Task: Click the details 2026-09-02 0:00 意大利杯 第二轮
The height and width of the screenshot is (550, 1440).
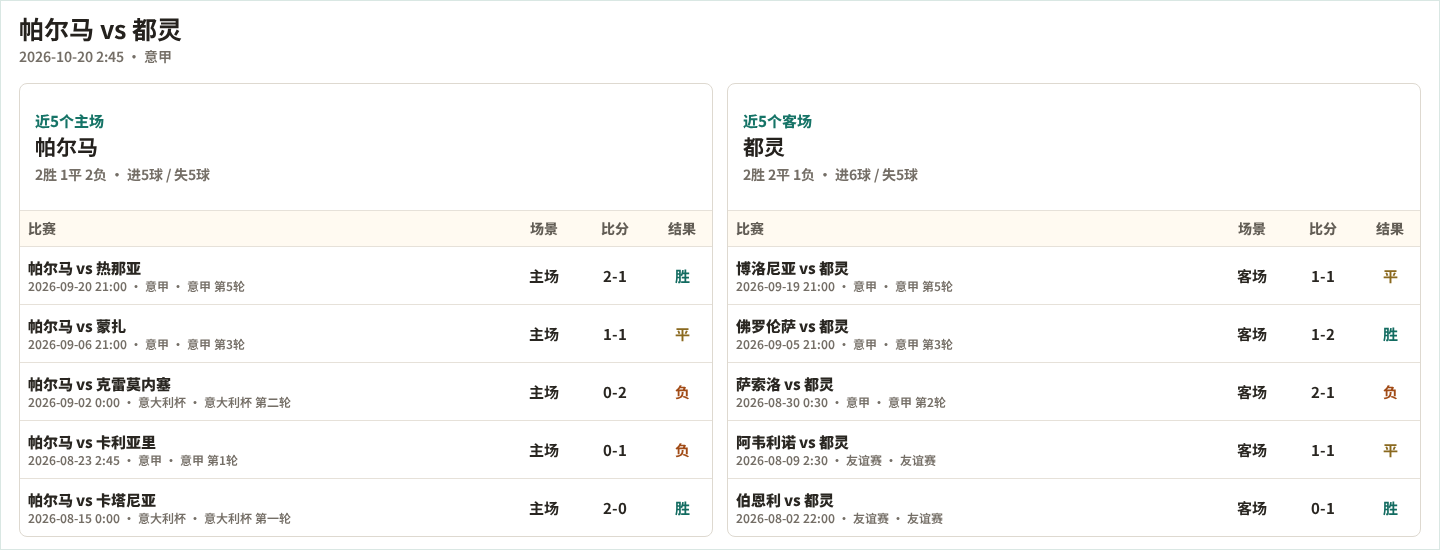Action: pos(159,403)
